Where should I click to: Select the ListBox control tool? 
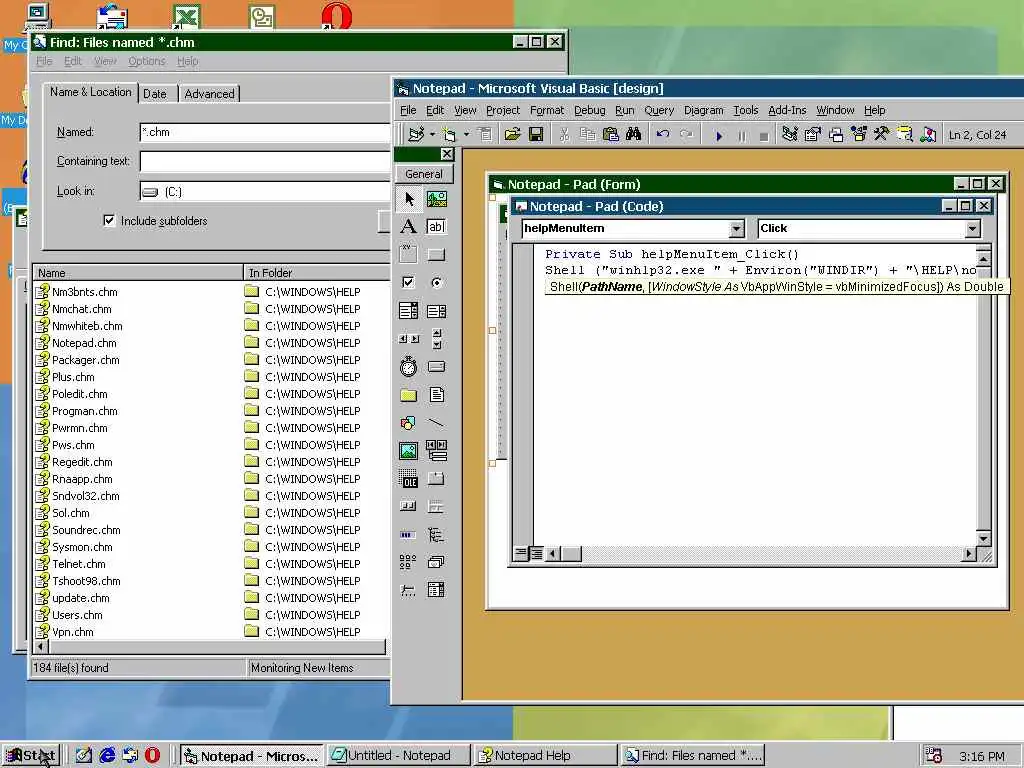[436, 310]
